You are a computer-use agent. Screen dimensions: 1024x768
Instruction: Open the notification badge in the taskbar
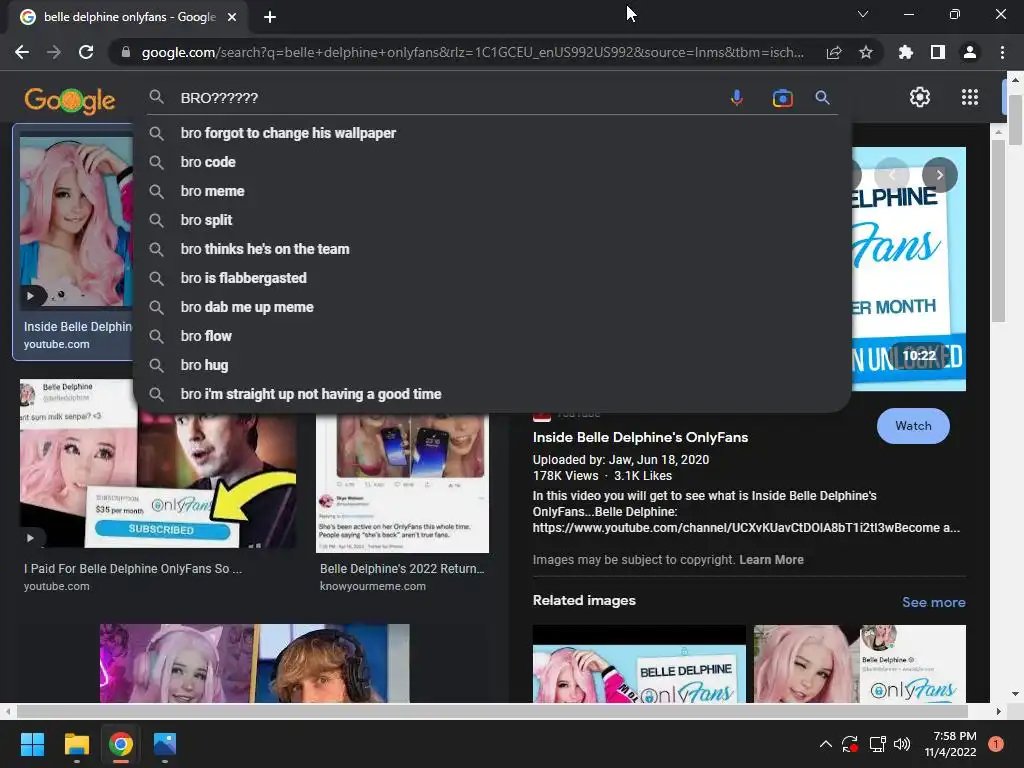point(996,744)
